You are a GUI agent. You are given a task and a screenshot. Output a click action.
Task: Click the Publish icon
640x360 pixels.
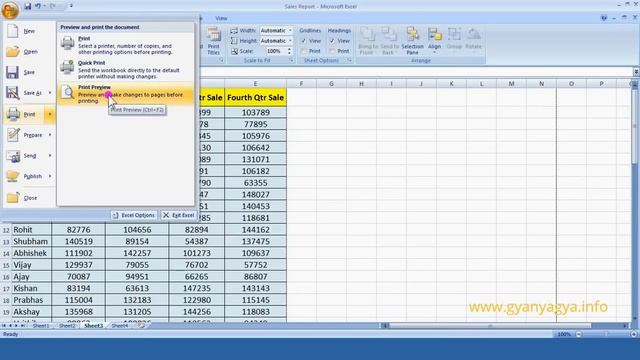(13, 176)
